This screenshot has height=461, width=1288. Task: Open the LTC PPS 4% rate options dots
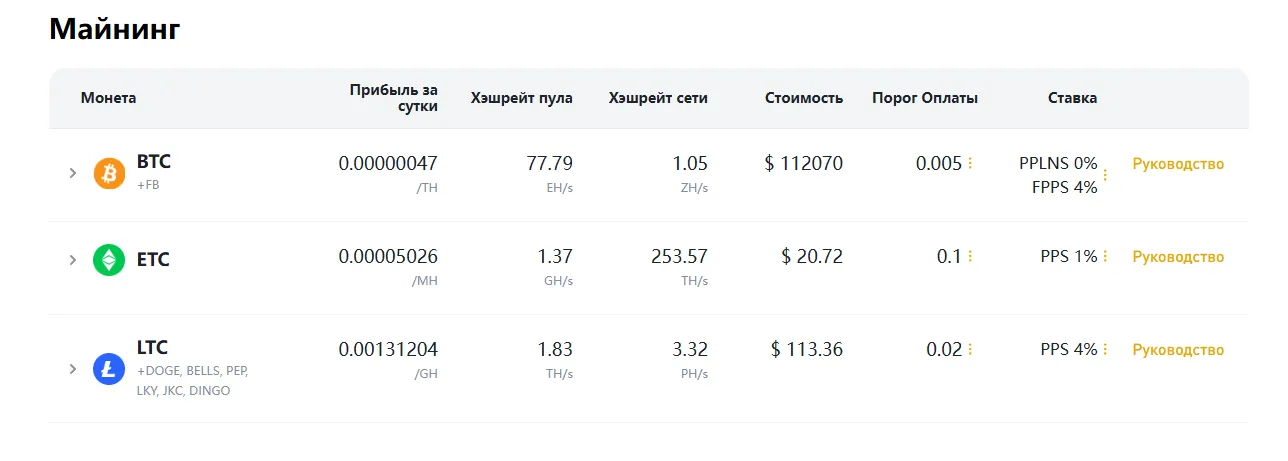[1105, 350]
